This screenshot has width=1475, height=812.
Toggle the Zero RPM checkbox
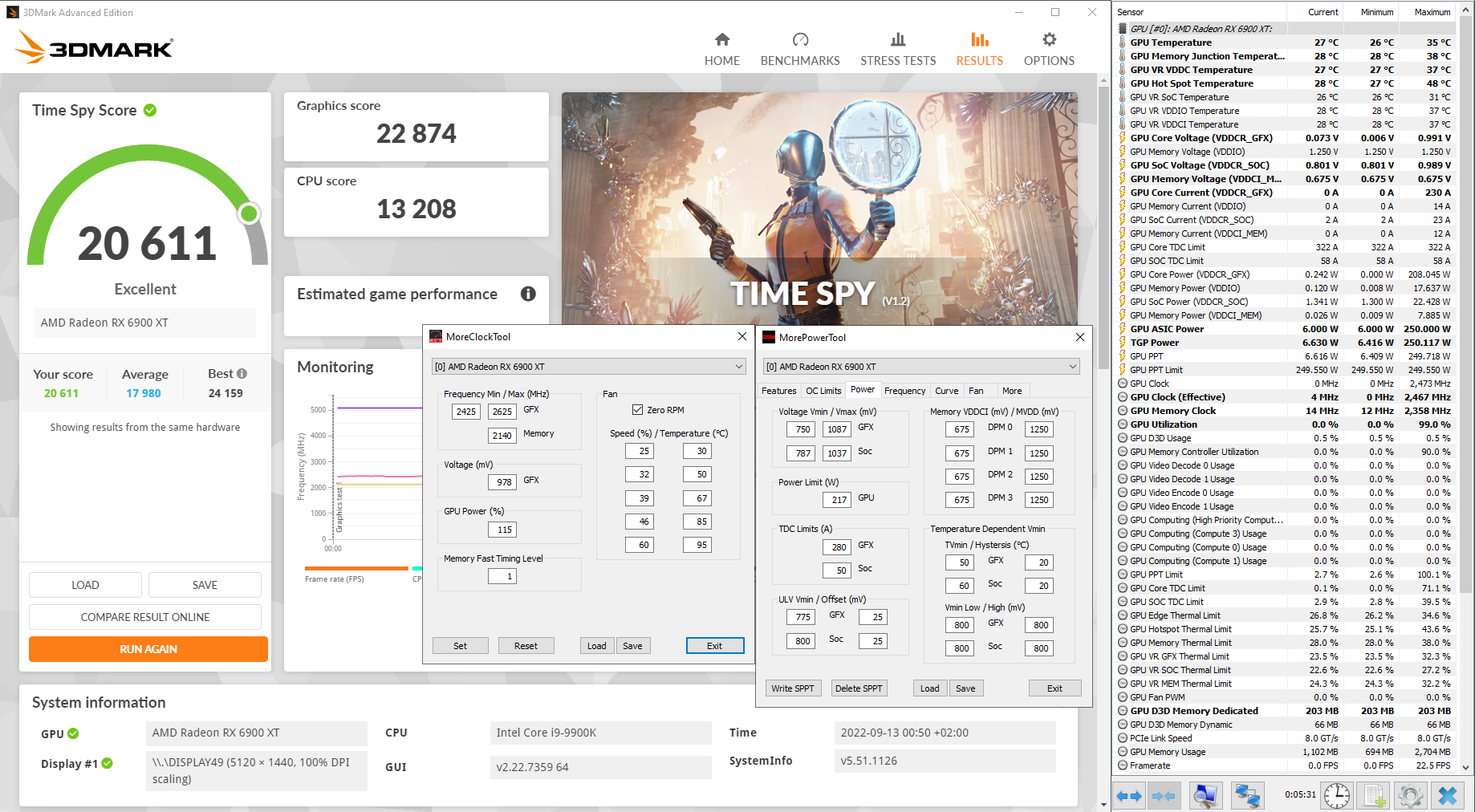pyautogui.click(x=637, y=410)
